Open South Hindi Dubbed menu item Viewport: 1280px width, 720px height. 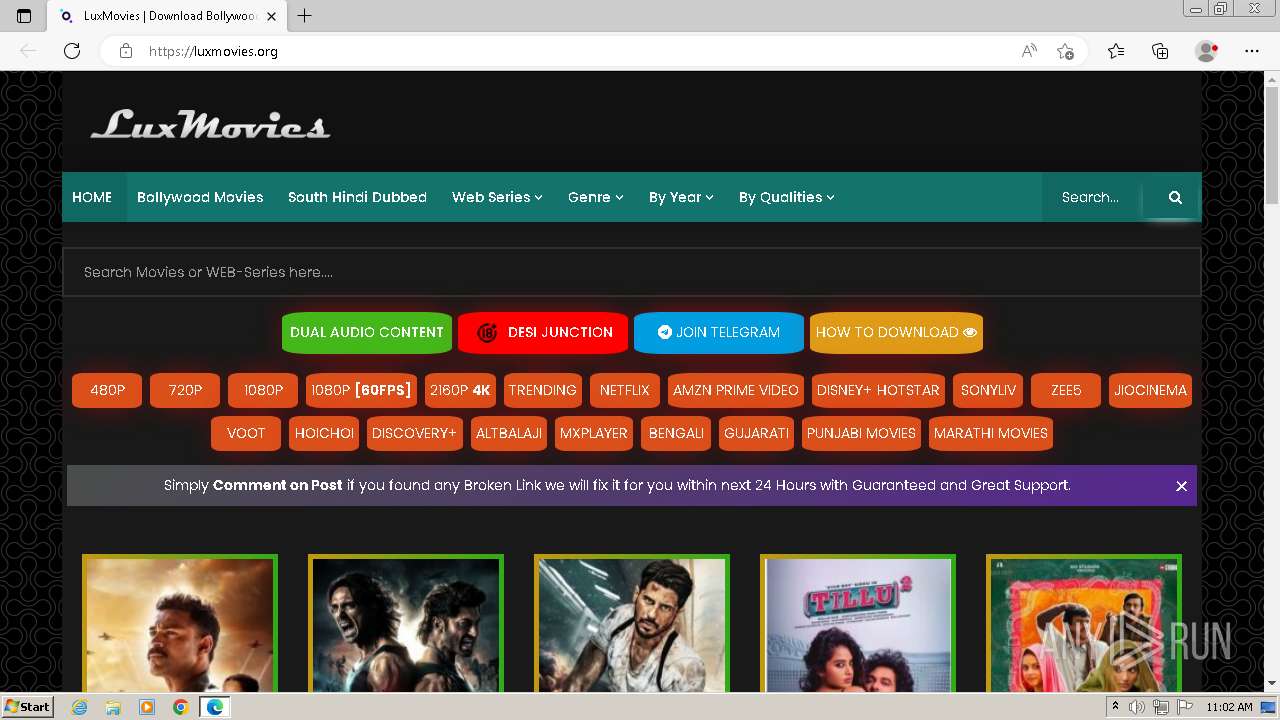(357, 197)
